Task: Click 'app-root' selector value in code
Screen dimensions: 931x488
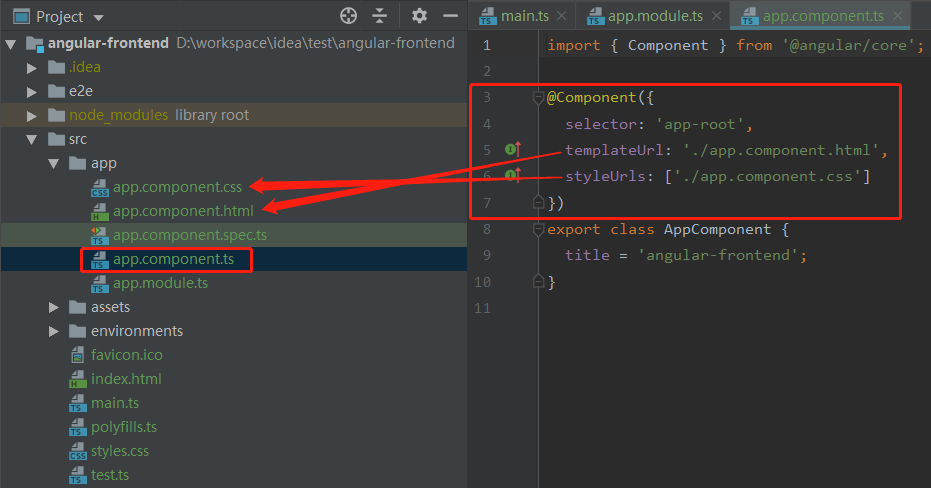Action: pyautogui.click(x=699, y=124)
